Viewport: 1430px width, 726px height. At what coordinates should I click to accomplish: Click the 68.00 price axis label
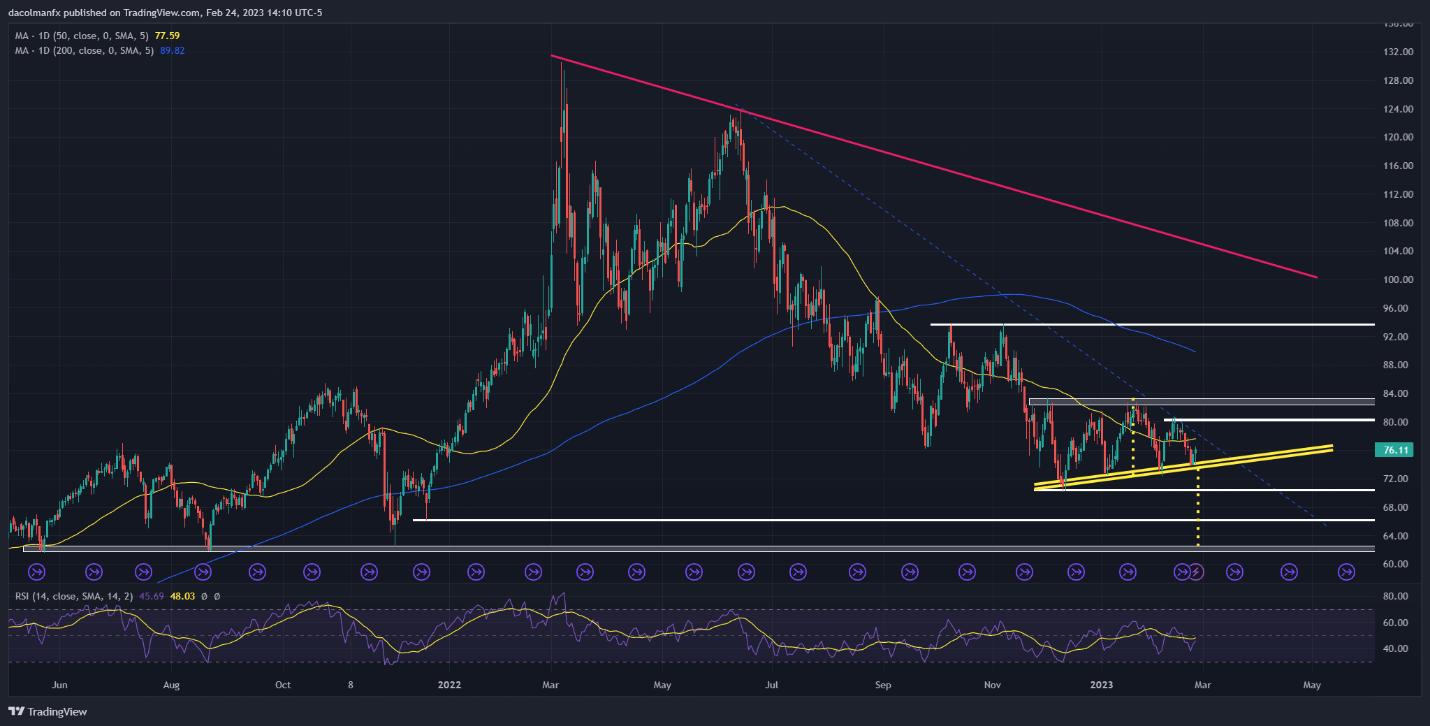[1398, 508]
